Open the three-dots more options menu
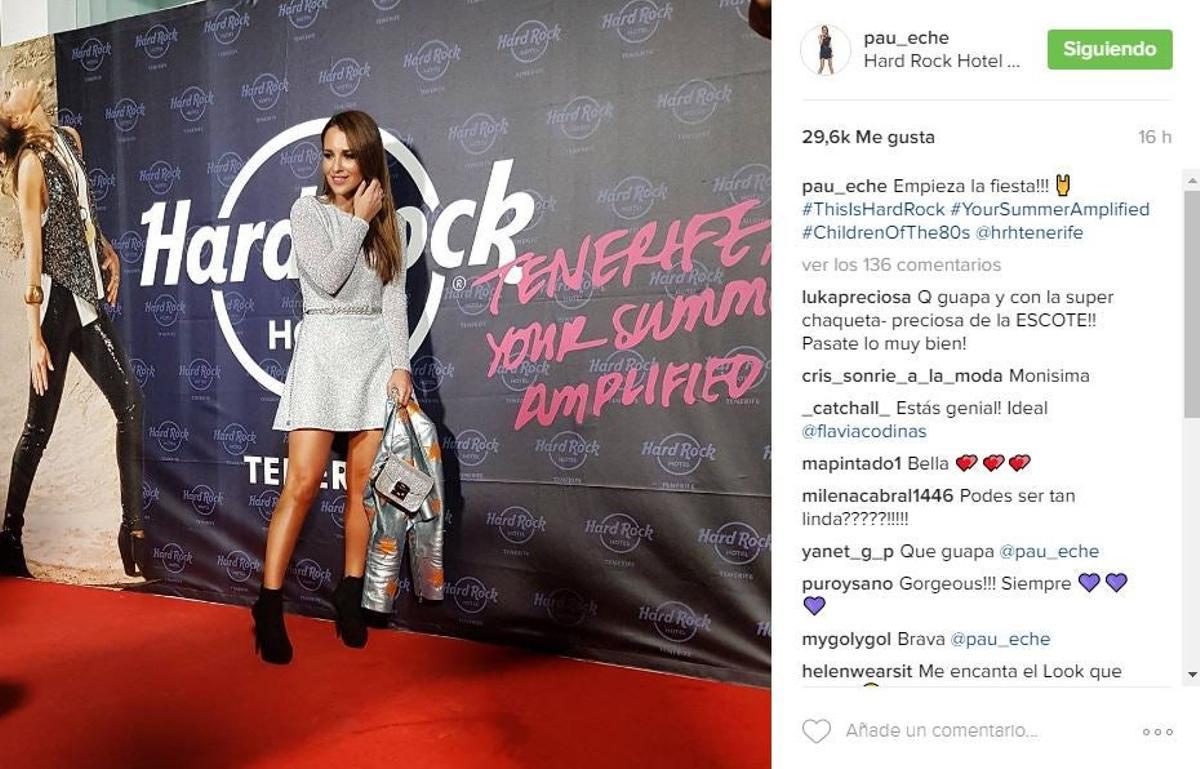 1157,732
